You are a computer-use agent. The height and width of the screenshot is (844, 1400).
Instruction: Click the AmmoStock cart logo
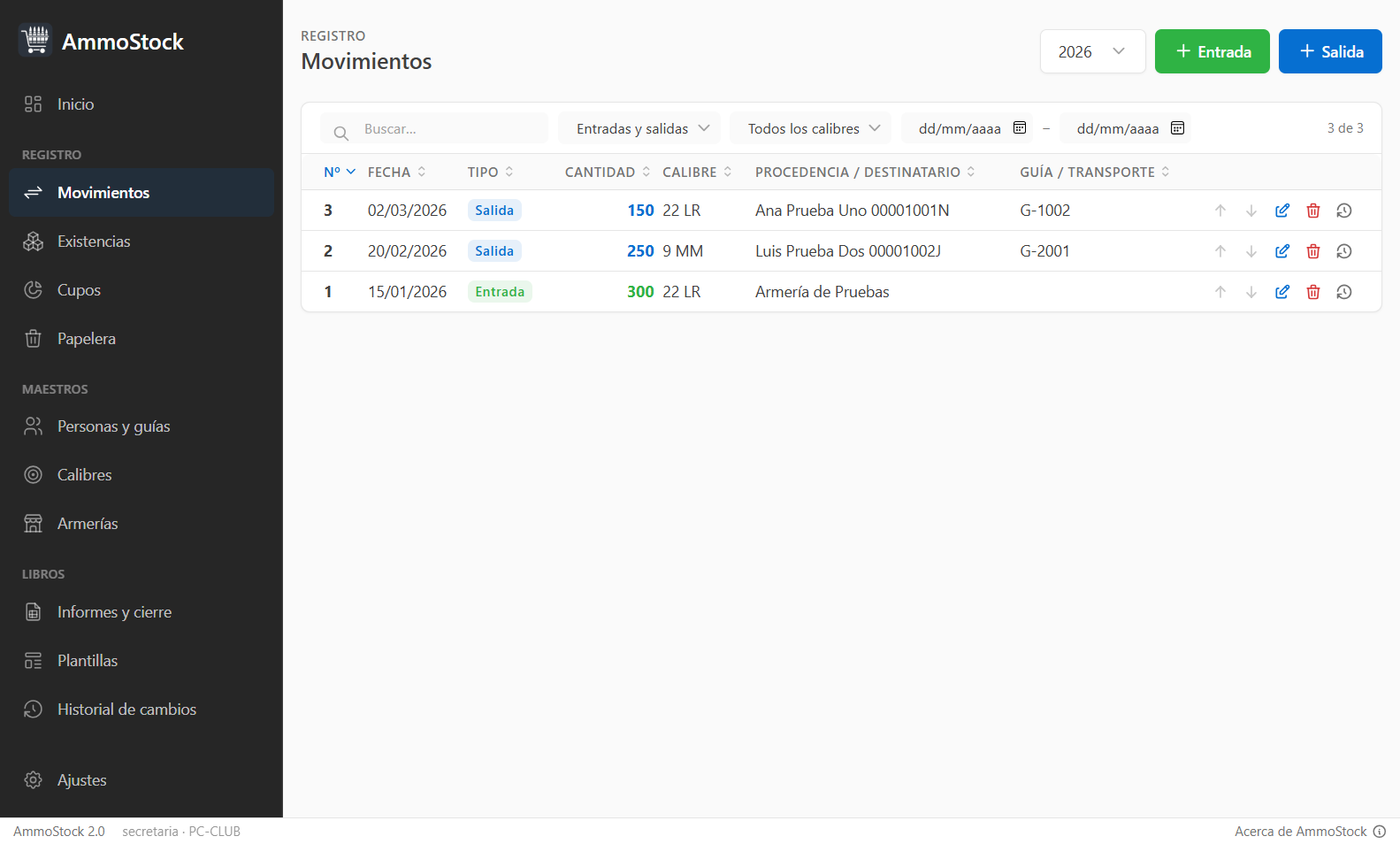35,40
